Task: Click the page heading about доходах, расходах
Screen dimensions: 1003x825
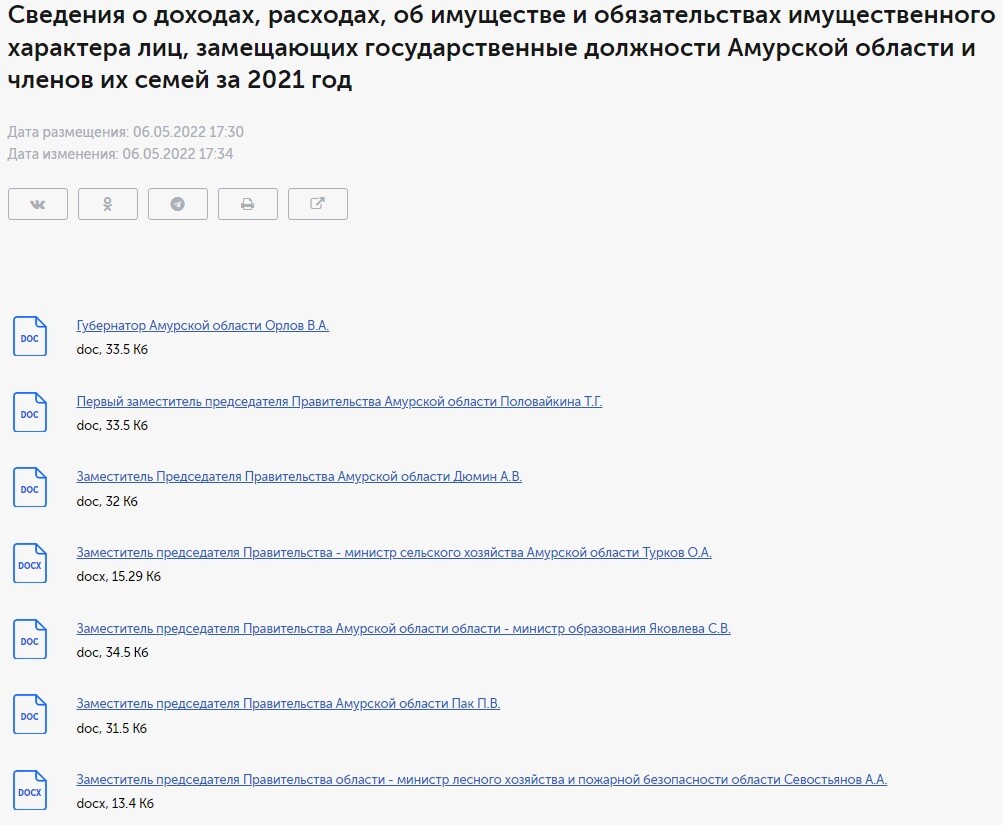Action: click(501, 48)
